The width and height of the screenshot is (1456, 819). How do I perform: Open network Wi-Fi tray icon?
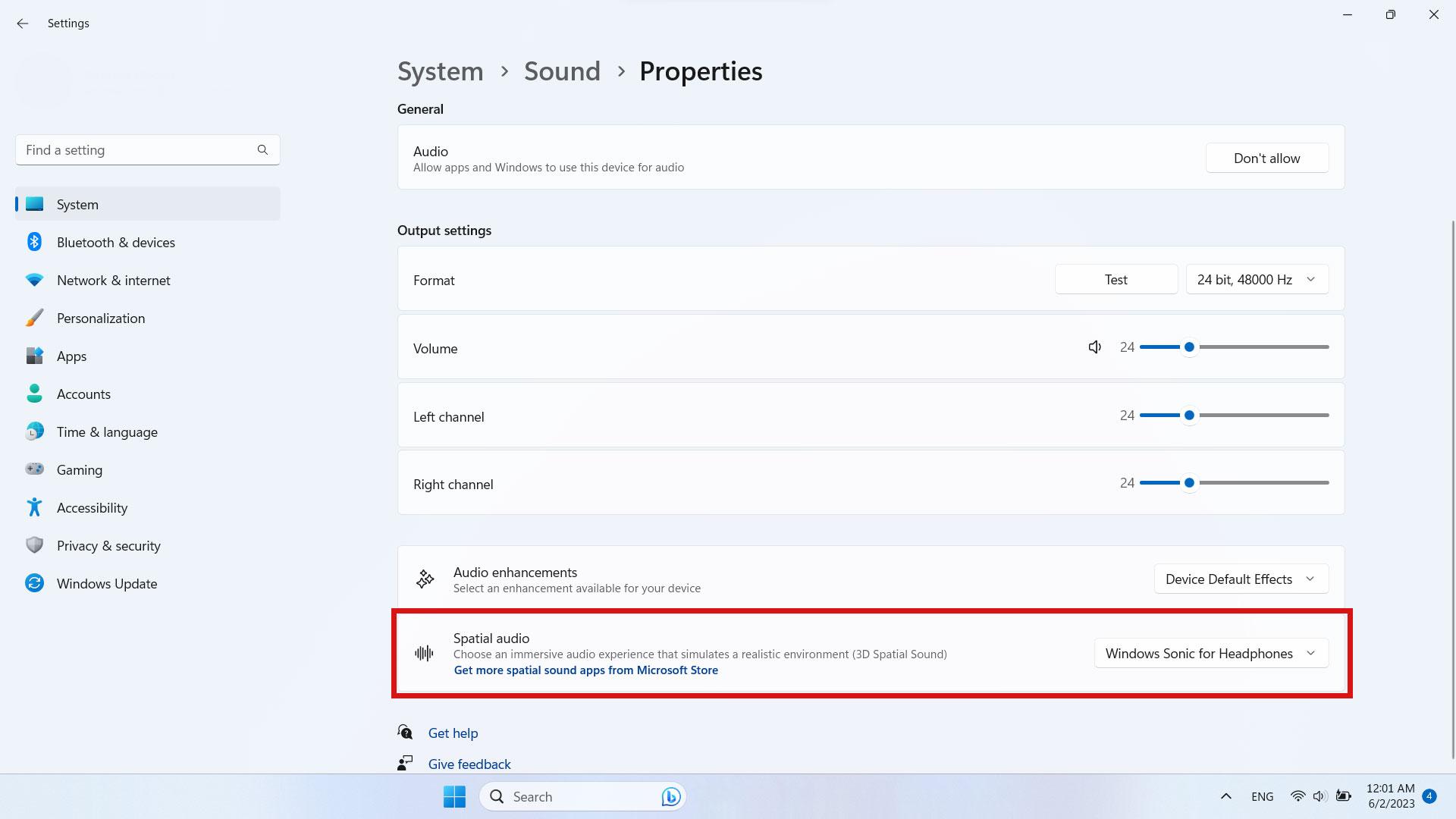[x=1298, y=796]
